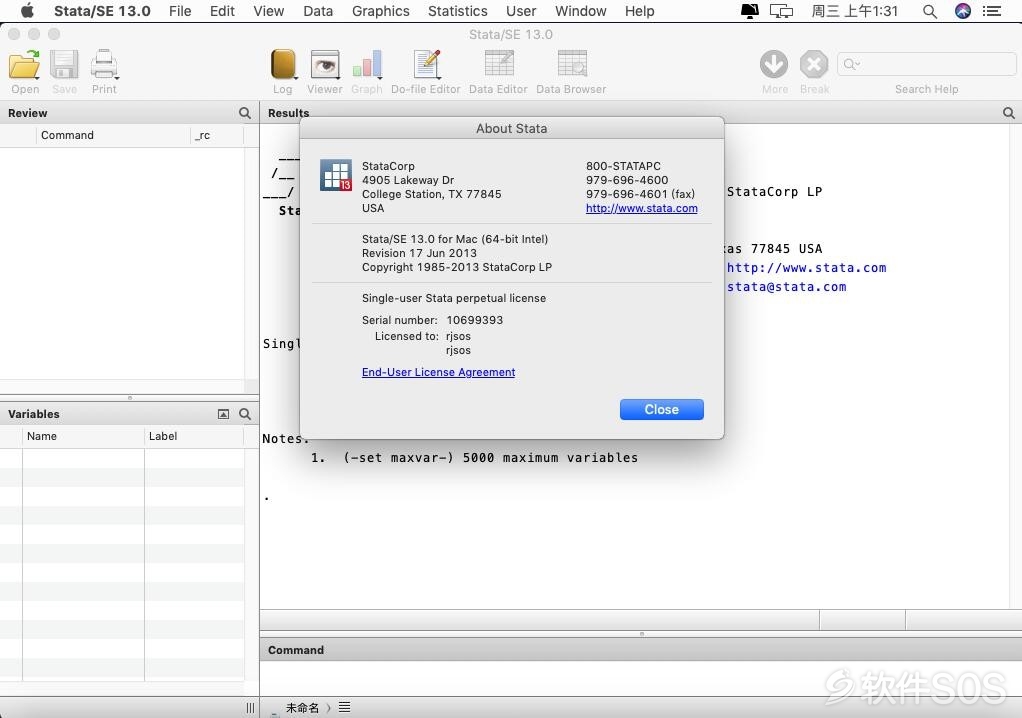The width and height of the screenshot is (1022, 718).
Task: Click the Graph toolbar icon
Action: click(367, 65)
